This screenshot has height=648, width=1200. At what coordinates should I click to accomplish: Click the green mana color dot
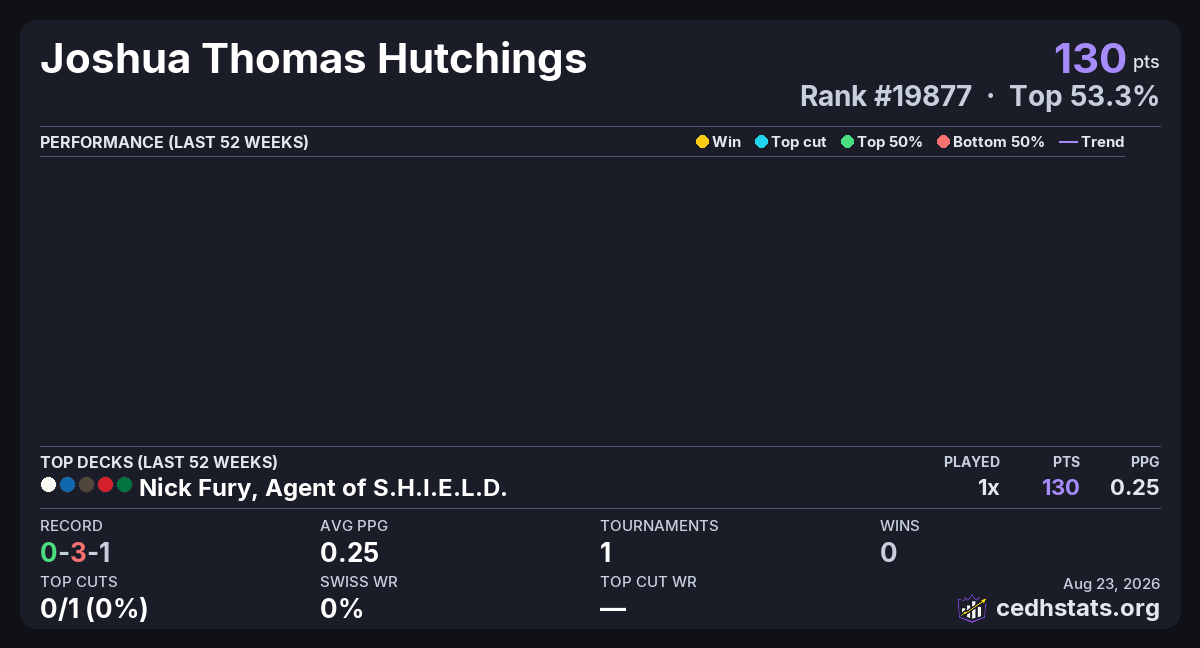click(x=124, y=485)
